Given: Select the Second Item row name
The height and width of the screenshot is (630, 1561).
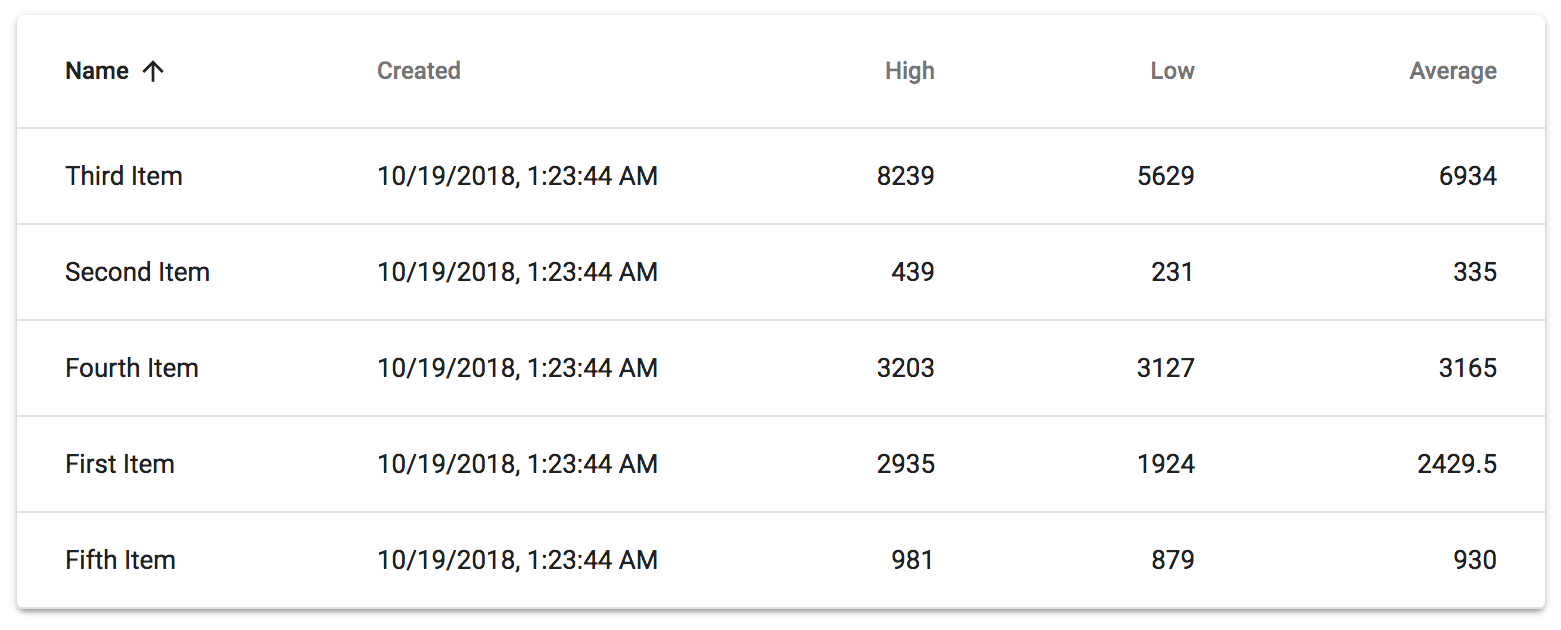Looking at the screenshot, I should [137, 273].
